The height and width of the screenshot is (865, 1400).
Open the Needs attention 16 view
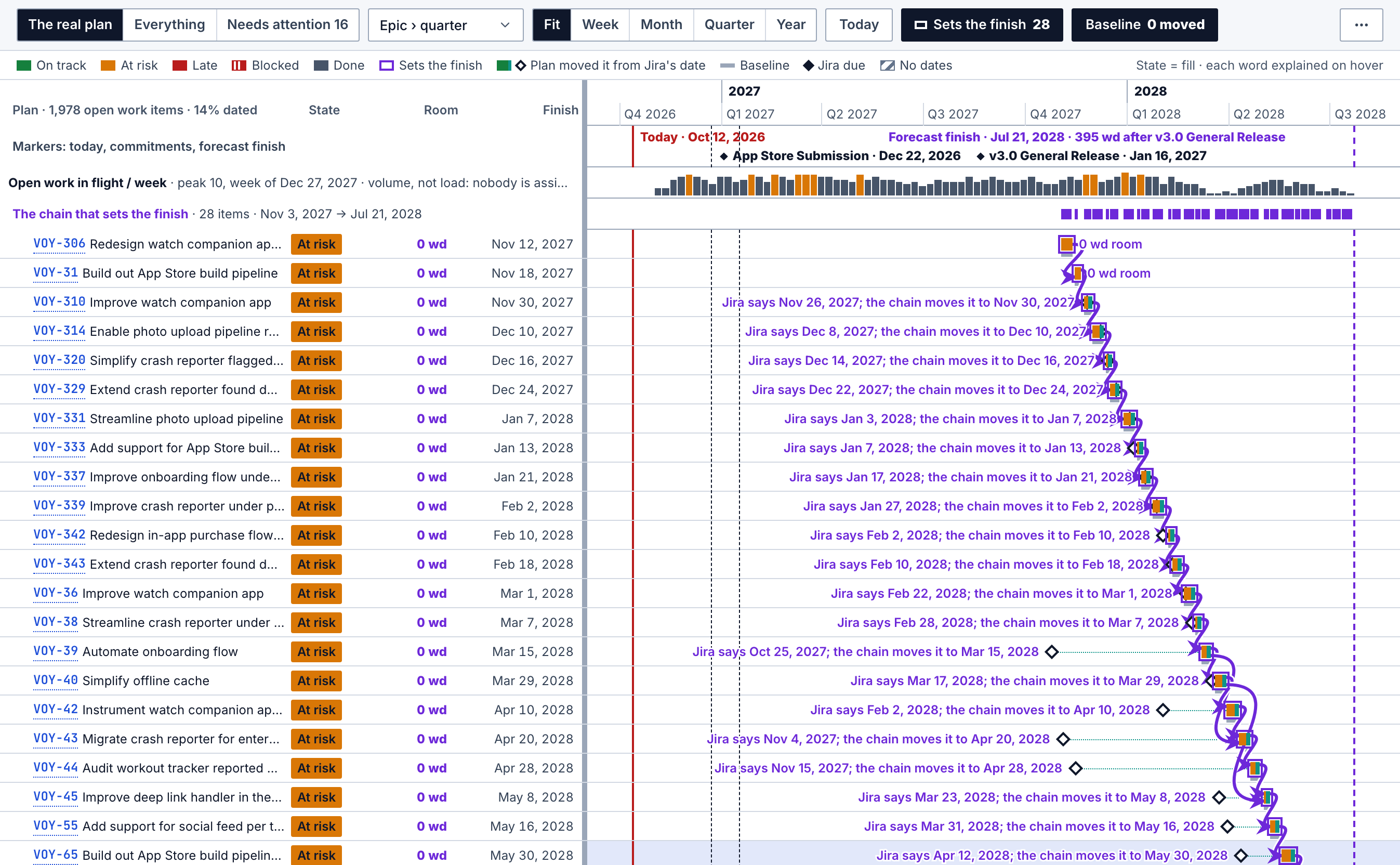[x=287, y=24]
